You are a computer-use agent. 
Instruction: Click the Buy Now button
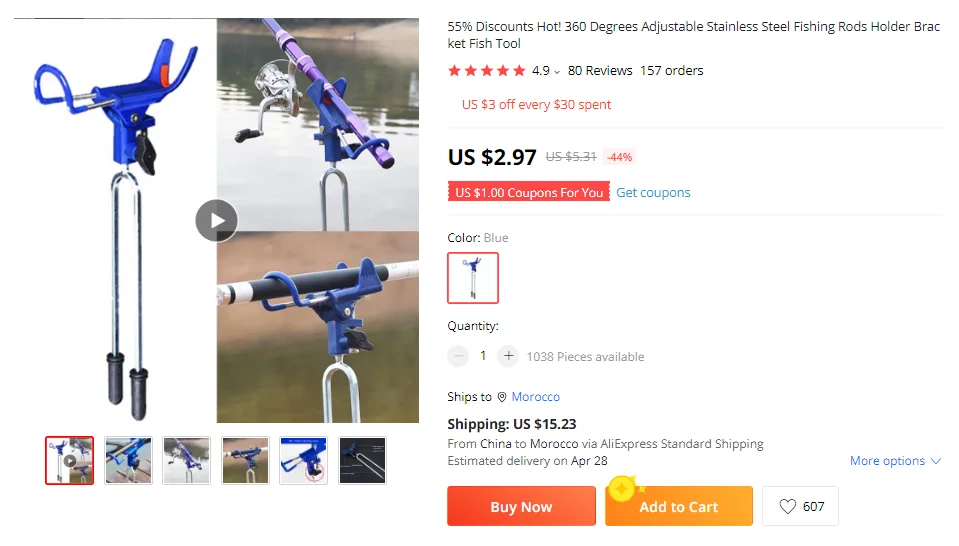pos(521,506)
